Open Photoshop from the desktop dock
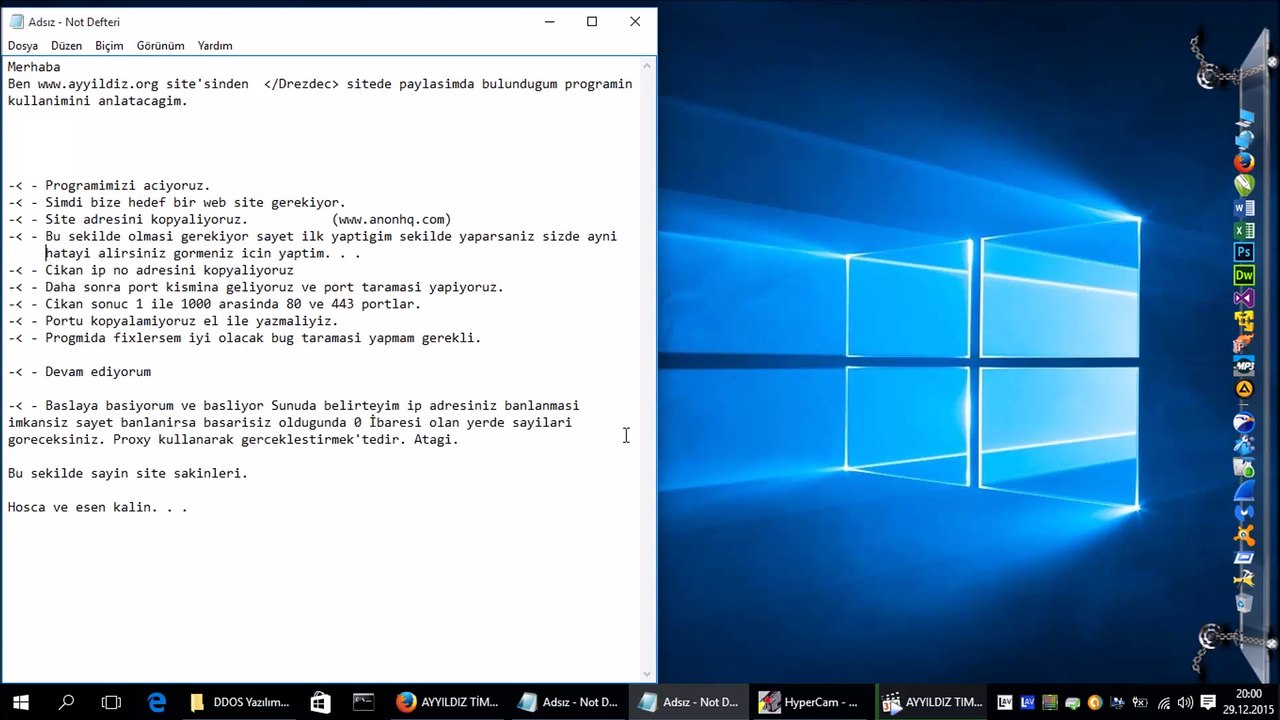Screen dimensions: 1280x720 [1244, 253]
